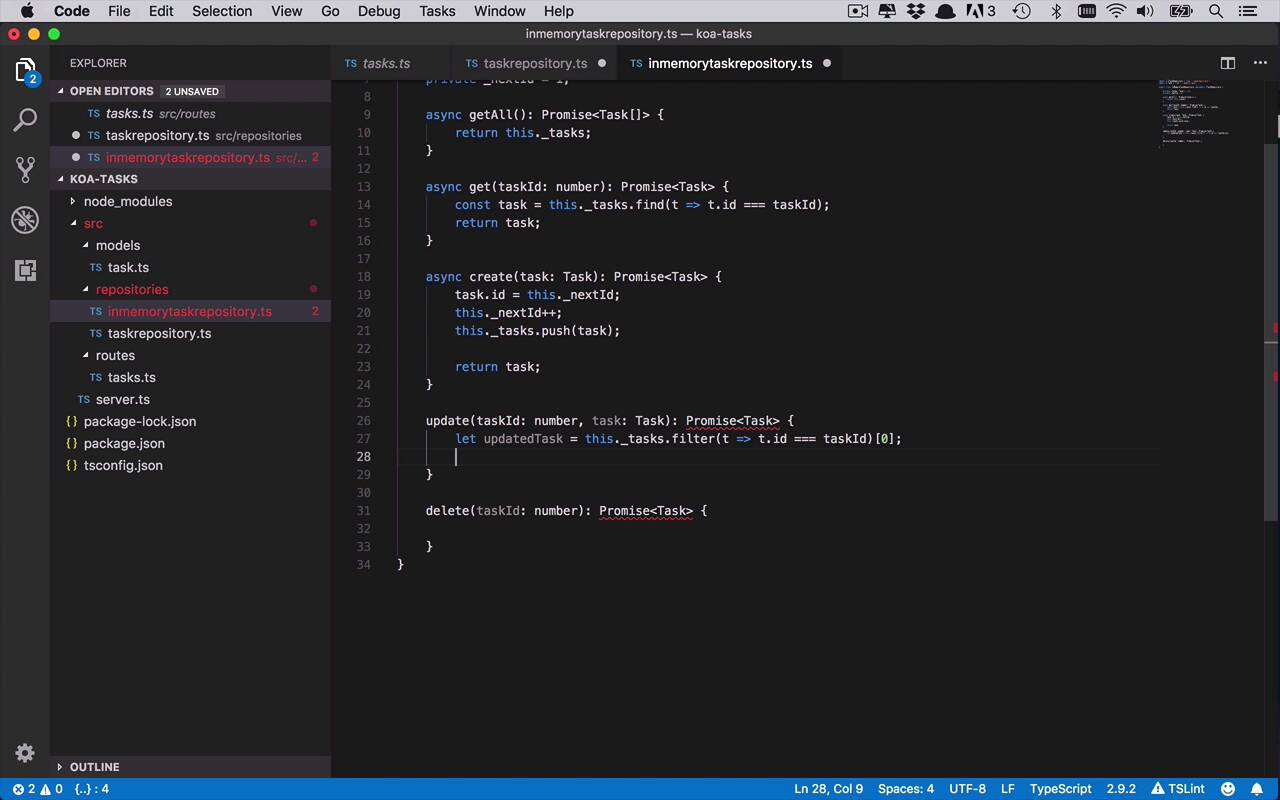The width and height of the screenshot is (1280, 800).
Task: Switch to the taskrepository.ts tab
Action: pos(534,63)
